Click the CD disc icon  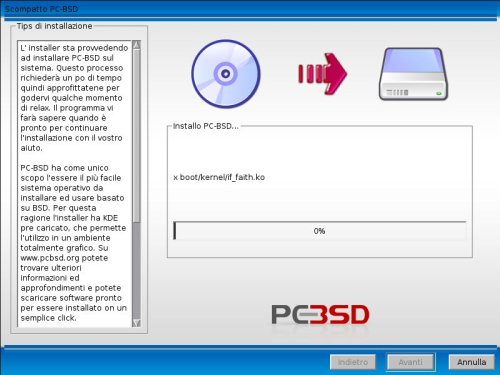[x=226, y=74]
